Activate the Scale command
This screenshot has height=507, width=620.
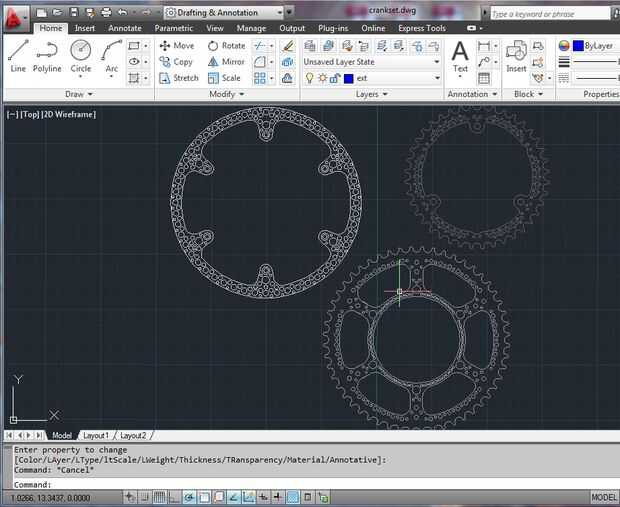coord(224,78)
